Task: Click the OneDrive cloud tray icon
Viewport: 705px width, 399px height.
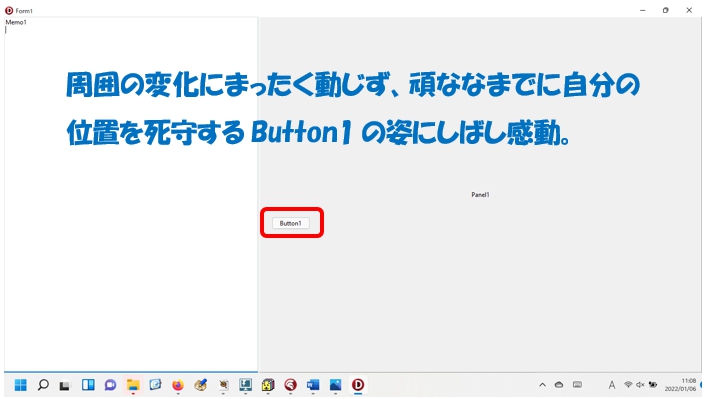Action: click(x=559, y=385)
